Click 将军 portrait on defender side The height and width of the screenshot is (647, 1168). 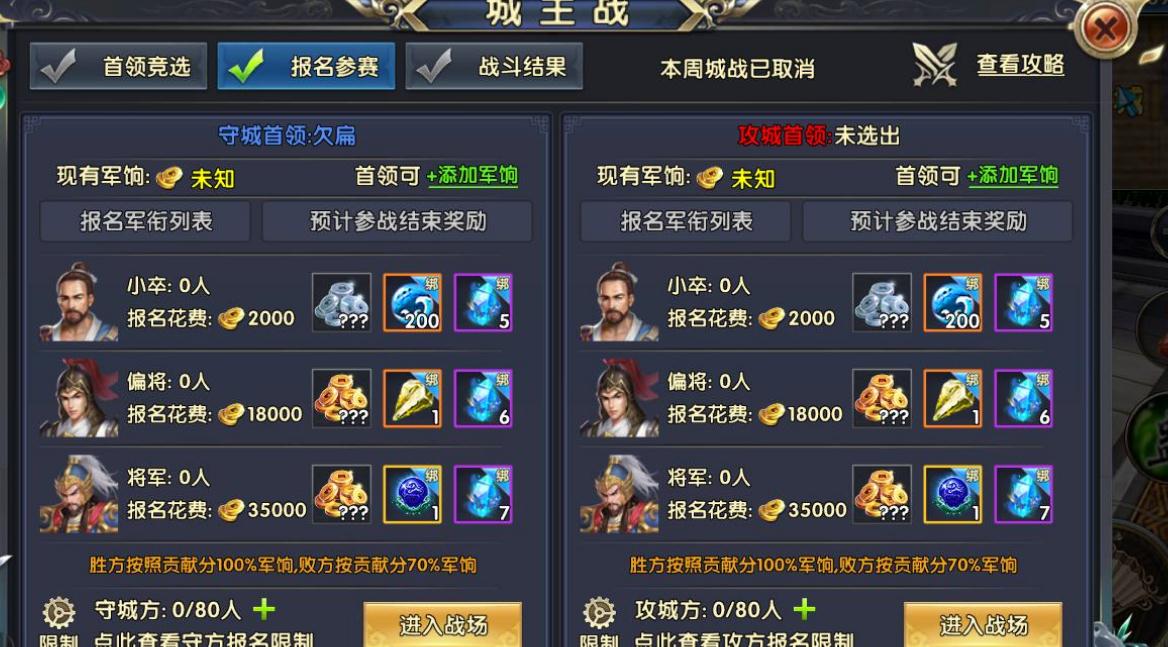pyautogui.click(x=79, y=494)
